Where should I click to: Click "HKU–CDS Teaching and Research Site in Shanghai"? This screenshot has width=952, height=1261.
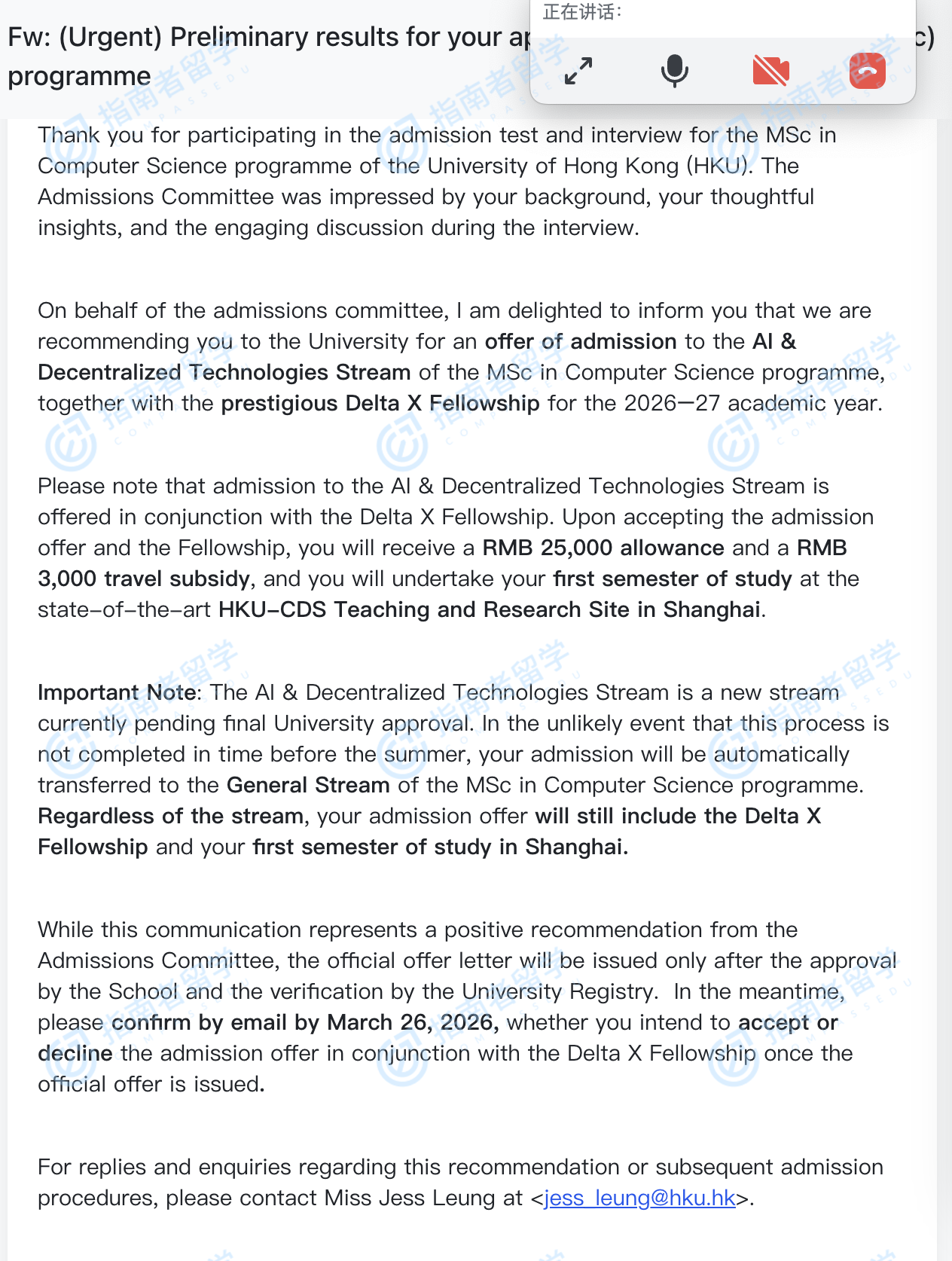(x=489, y=609)
